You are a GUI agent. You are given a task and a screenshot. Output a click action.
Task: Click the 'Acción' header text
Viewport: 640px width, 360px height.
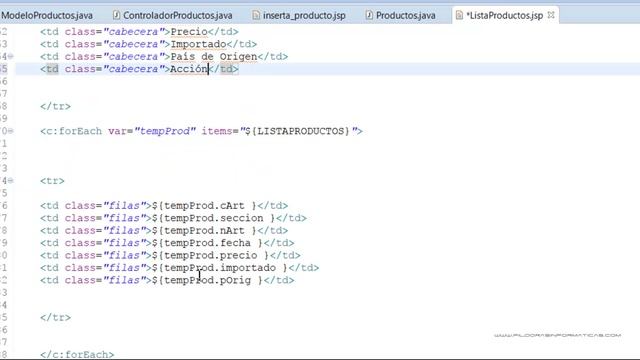(189, 69)
